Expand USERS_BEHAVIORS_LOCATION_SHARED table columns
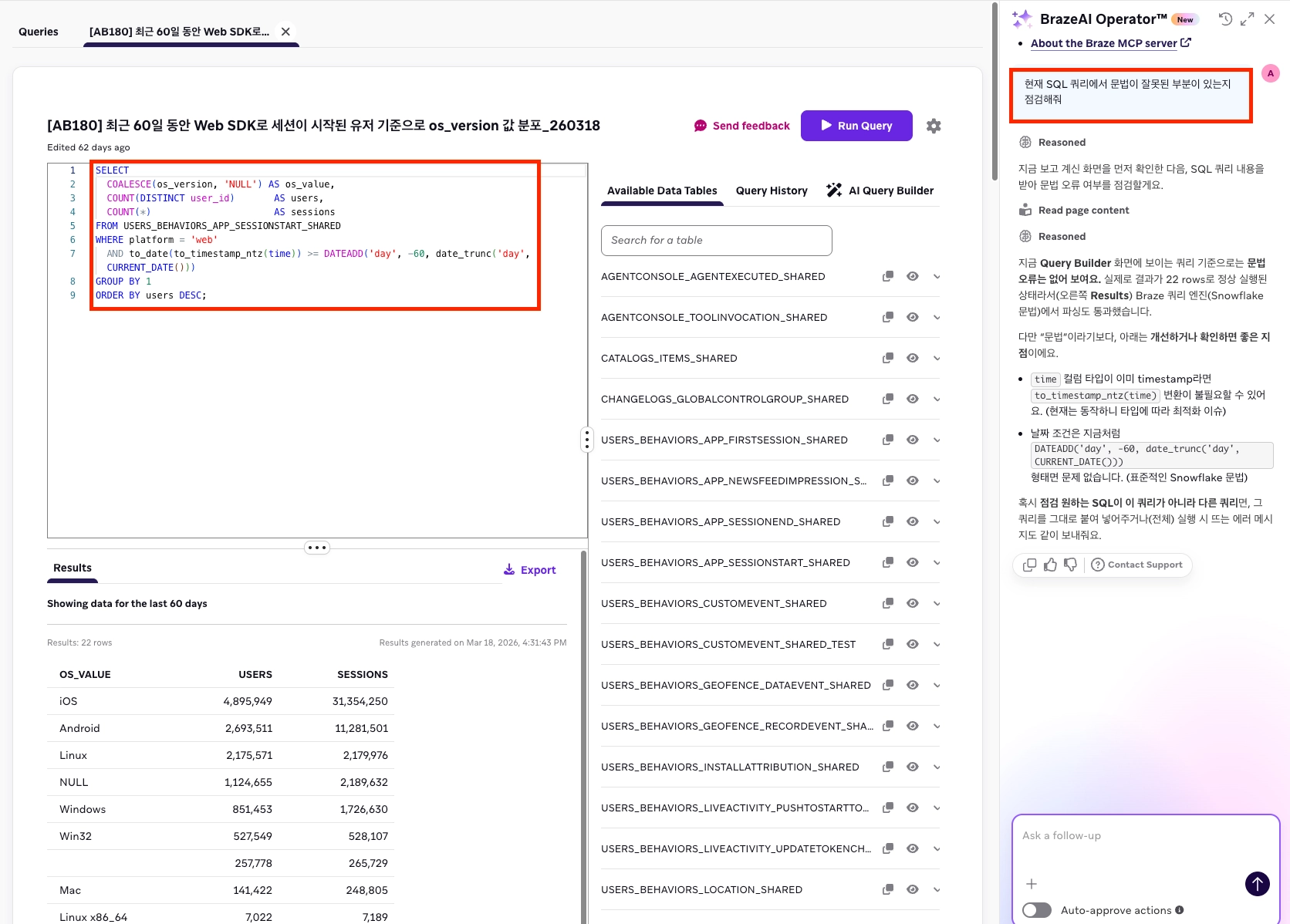Image resolution: width=1290 pixels, height=924 pixels. [x=937, y=889]
